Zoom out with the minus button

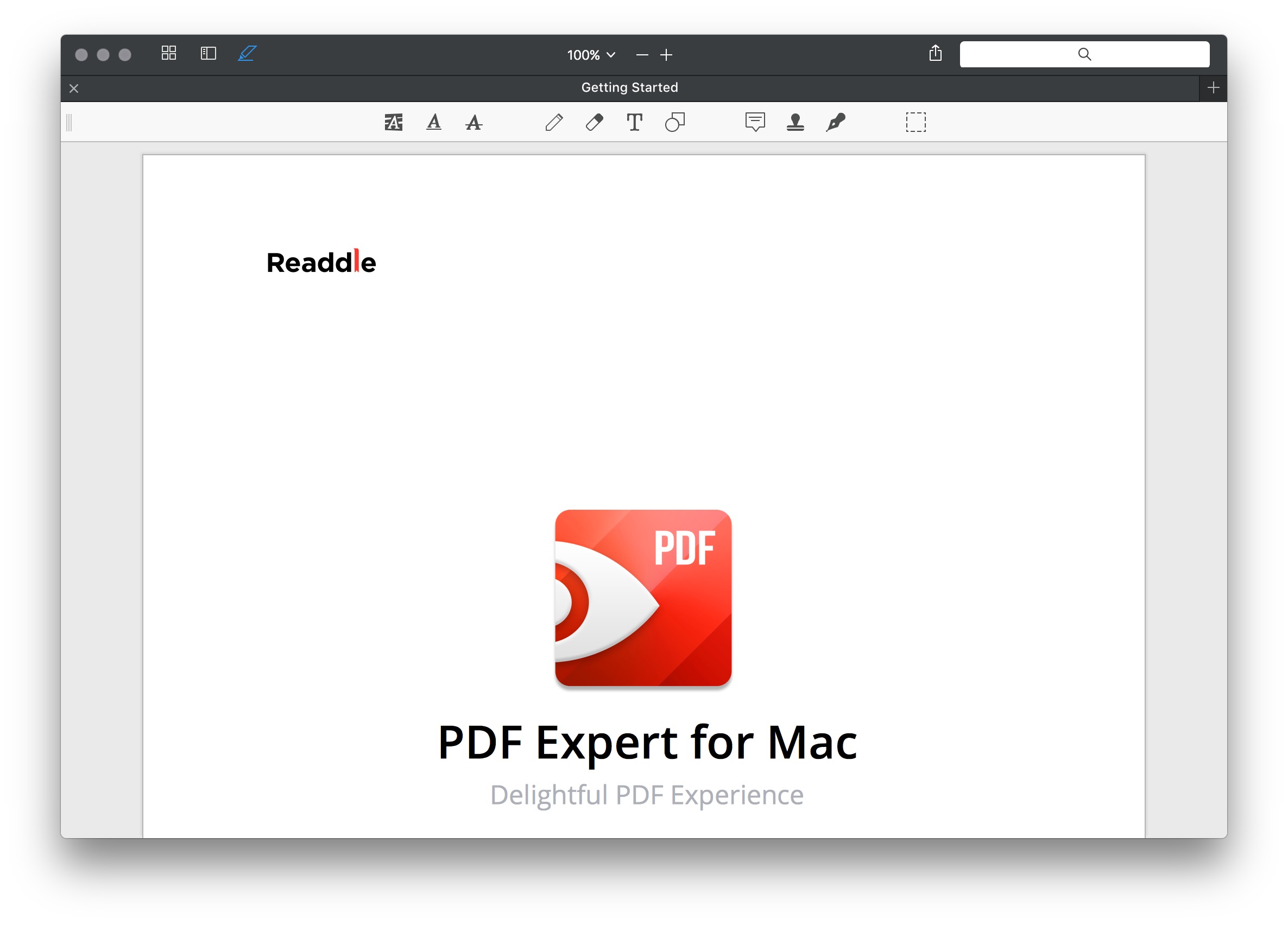coord(642,54)
